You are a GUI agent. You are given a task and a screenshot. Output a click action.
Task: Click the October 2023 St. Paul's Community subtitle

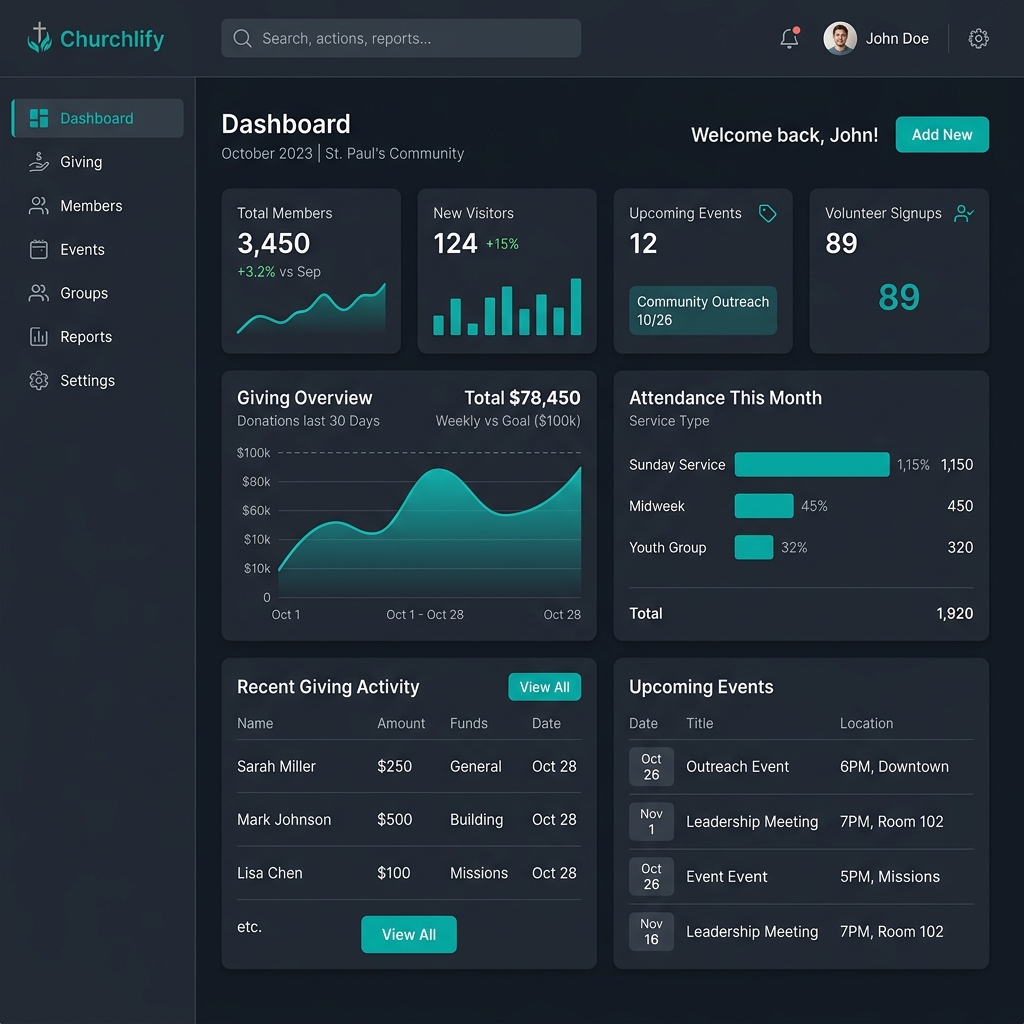(343, 153)
